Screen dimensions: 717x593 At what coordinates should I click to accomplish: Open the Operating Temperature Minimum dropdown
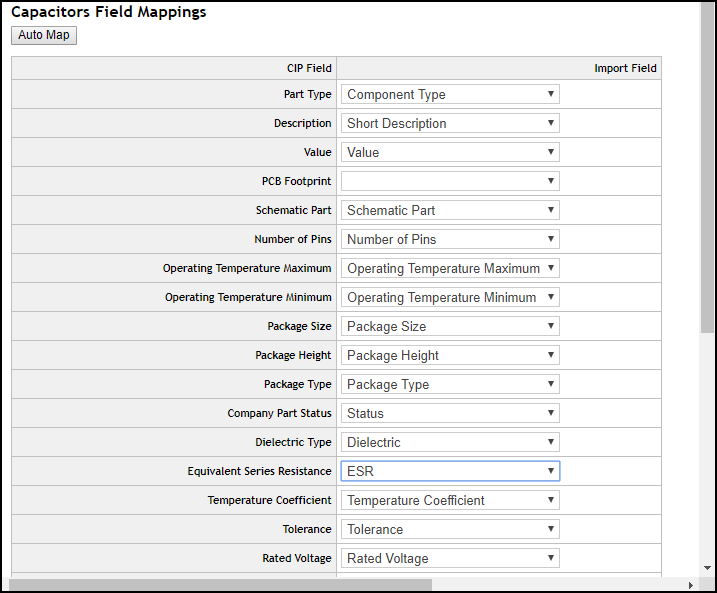(450, 297)
